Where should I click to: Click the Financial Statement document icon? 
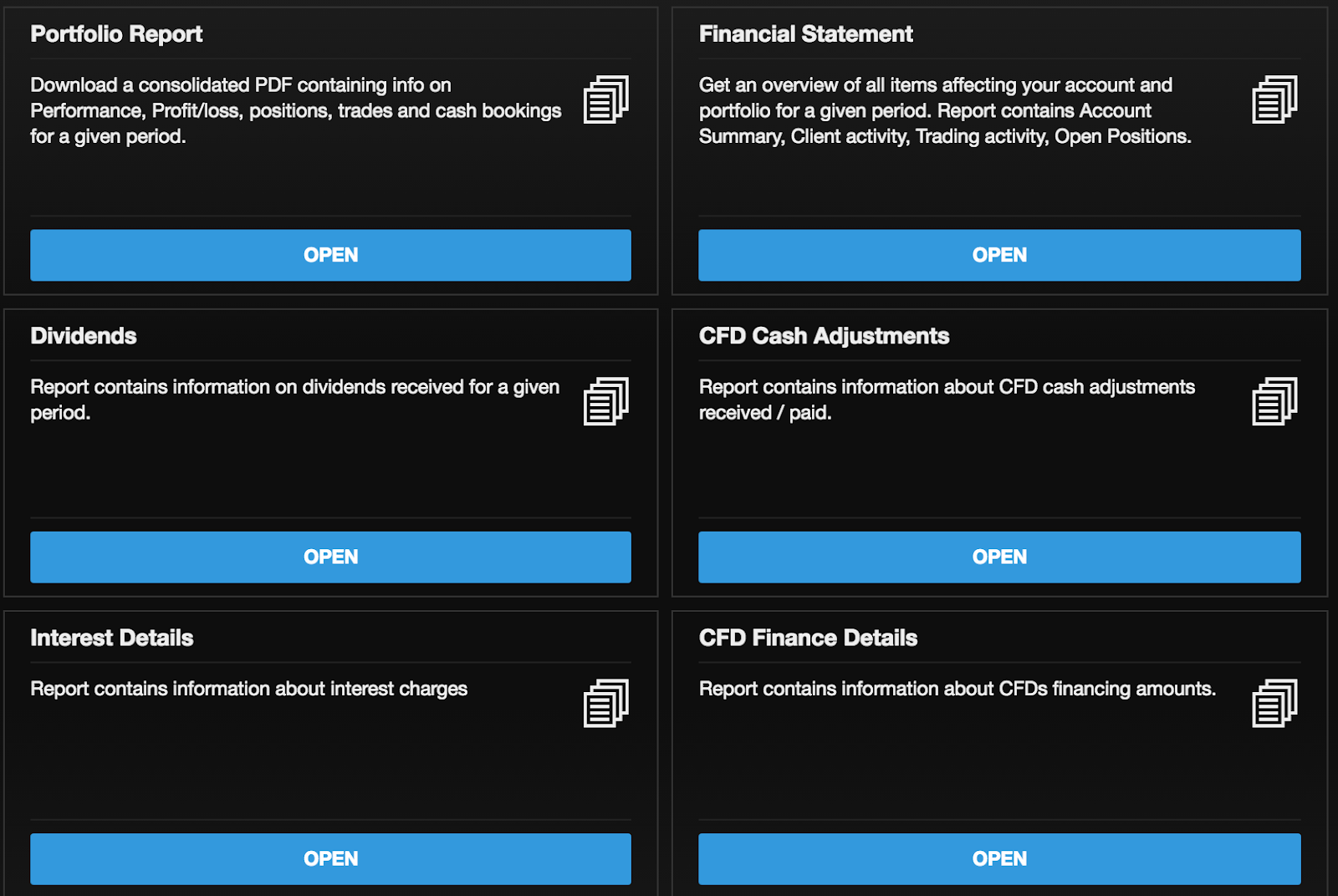click(1274, 99)
